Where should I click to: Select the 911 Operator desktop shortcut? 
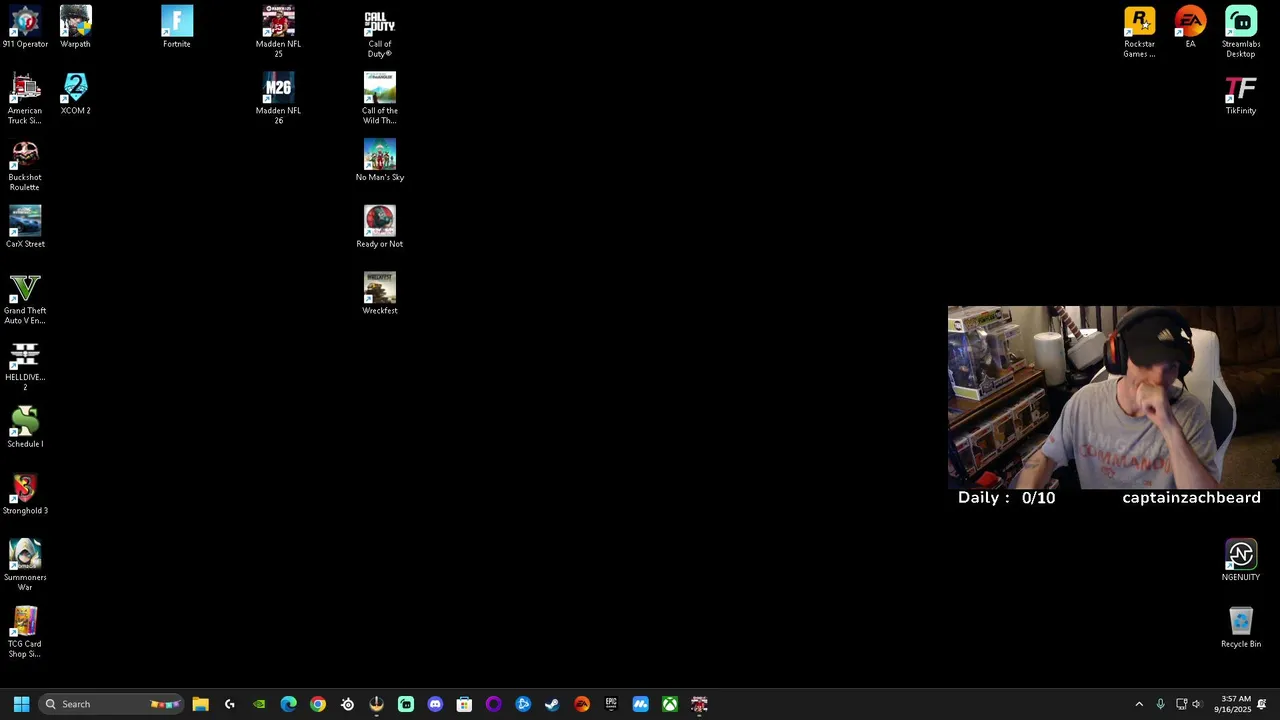point(25,27)
